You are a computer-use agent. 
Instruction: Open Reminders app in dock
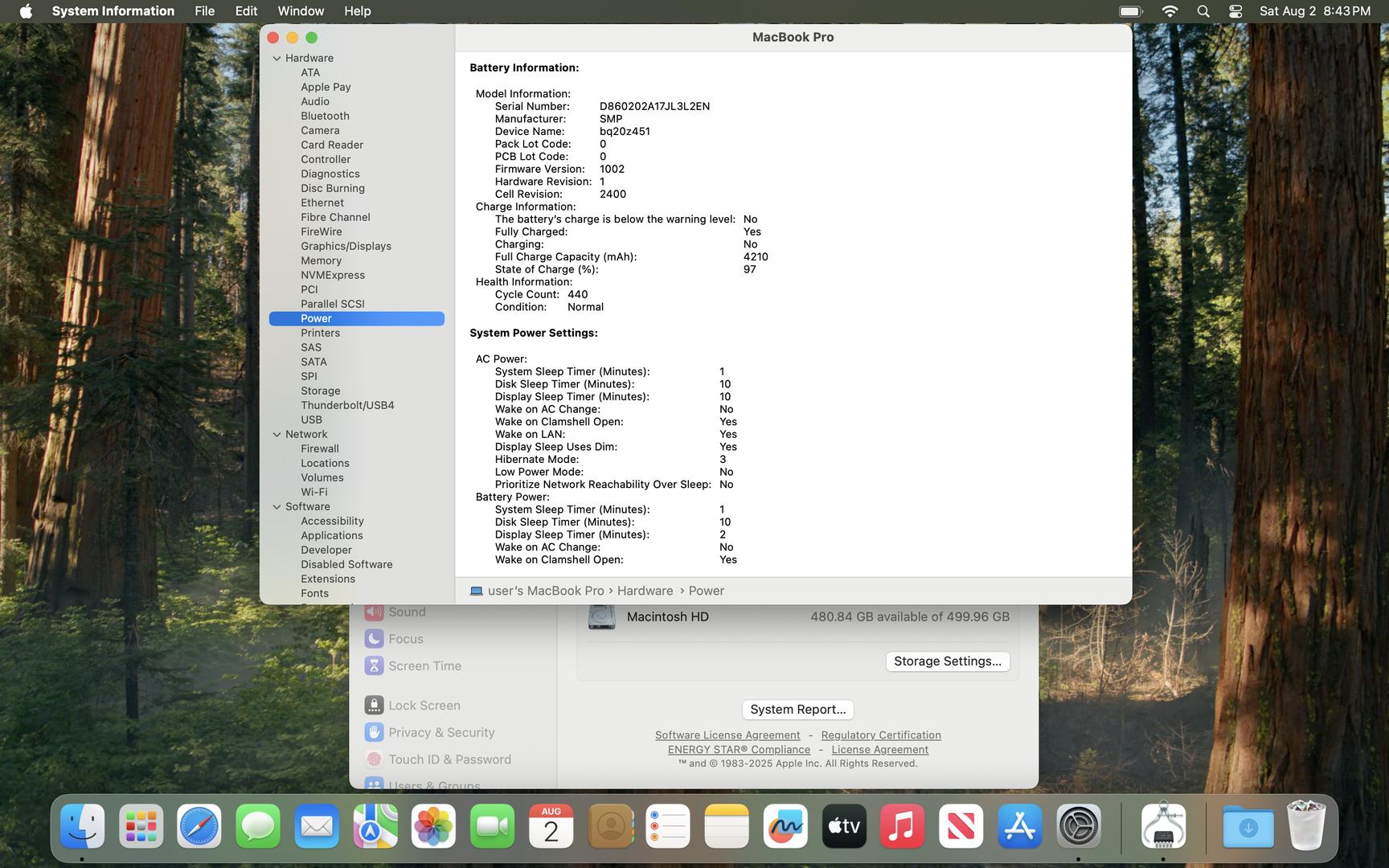668,826
